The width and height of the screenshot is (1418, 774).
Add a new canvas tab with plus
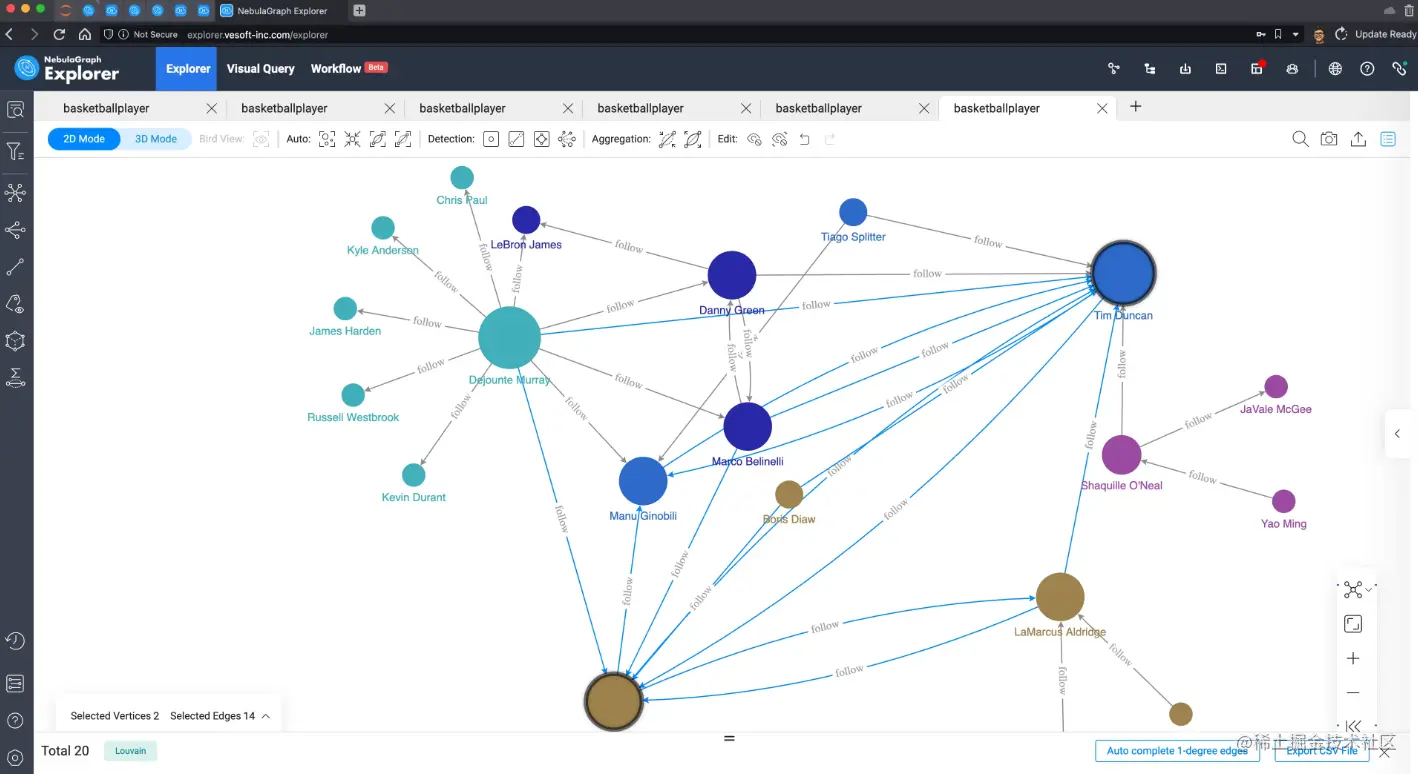click(1135, 107)
